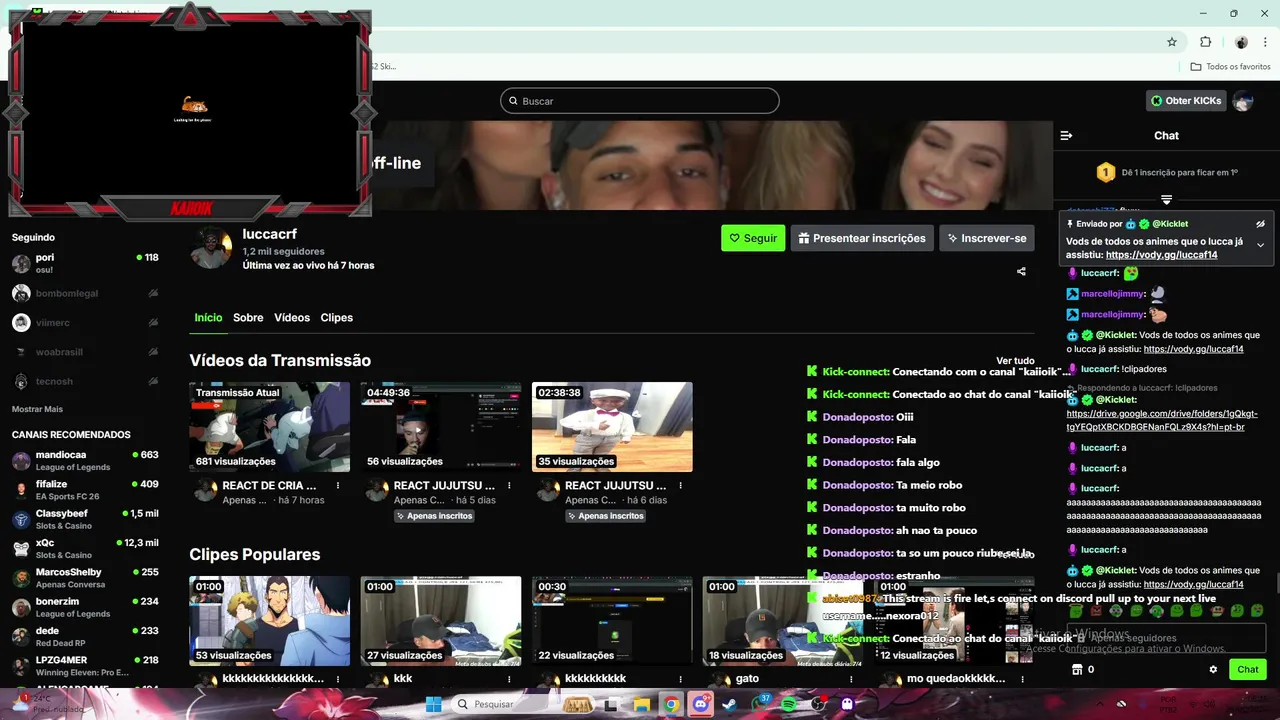Open Steam from the taskbar
The image size is (1280, 720).
(729, 704)
